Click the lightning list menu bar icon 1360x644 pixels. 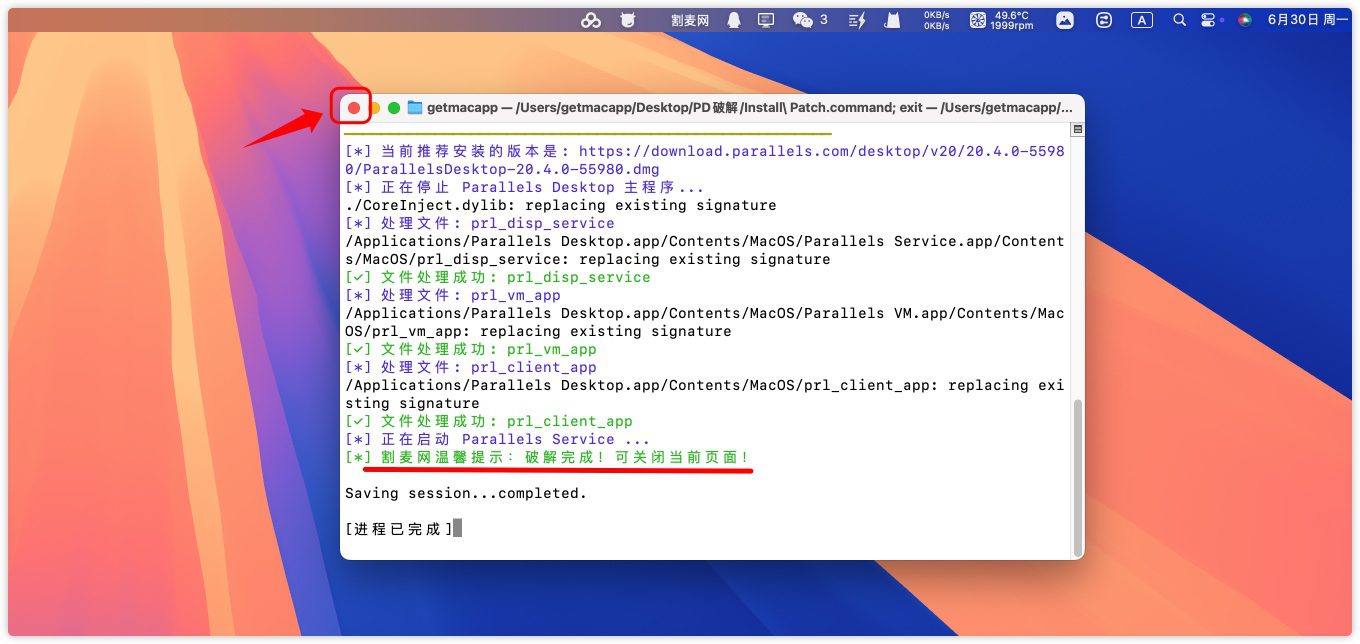(x=857, y=20)
